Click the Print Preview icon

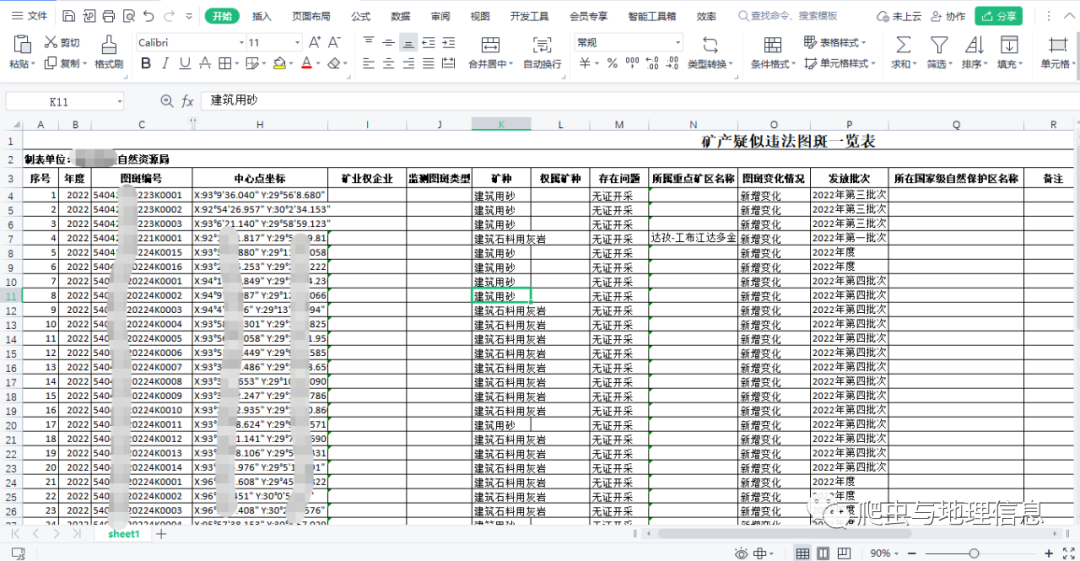click(x=129, y=16)
